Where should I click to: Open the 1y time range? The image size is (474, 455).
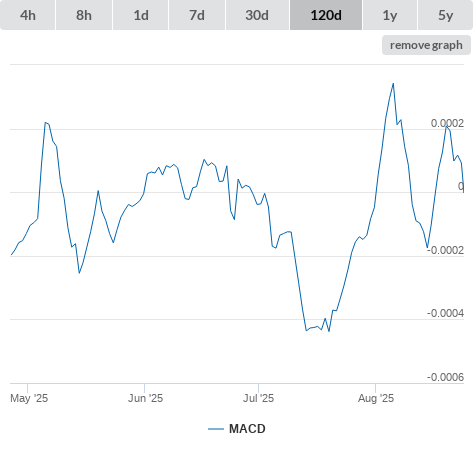(390, 15)
